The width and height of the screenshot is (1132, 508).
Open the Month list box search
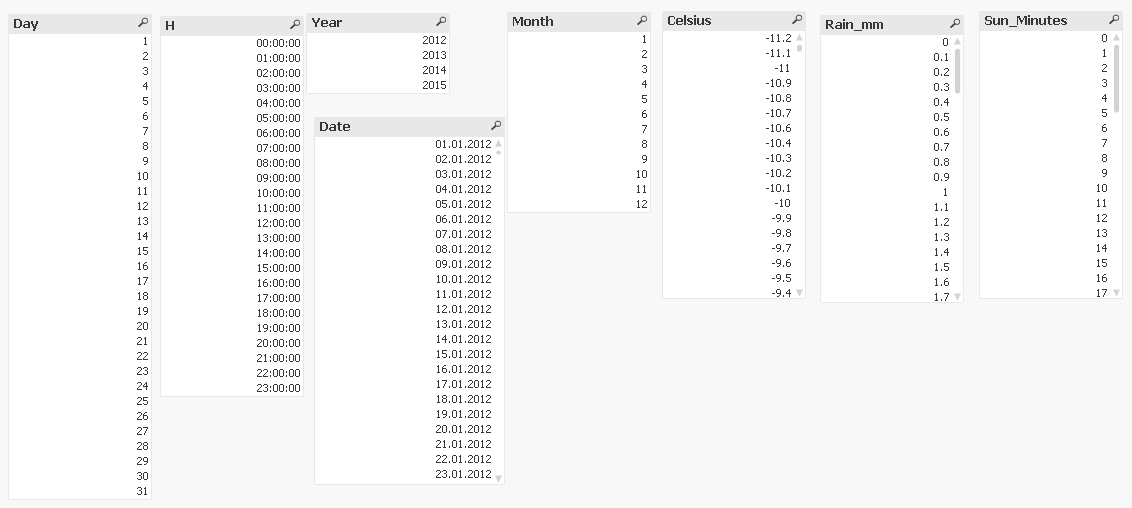642,21
